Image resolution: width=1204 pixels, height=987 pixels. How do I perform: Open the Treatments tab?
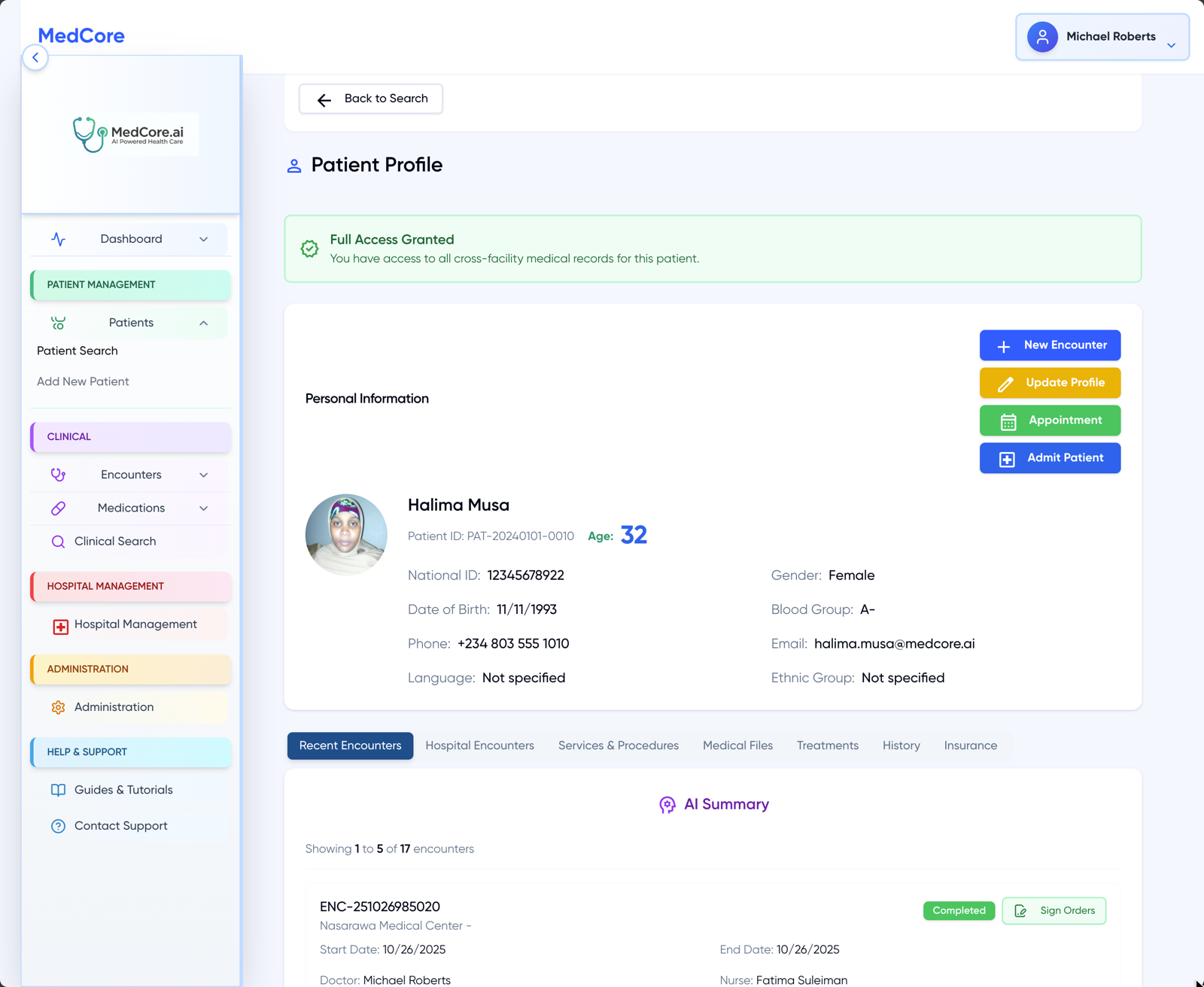click(x=827, y=746)
